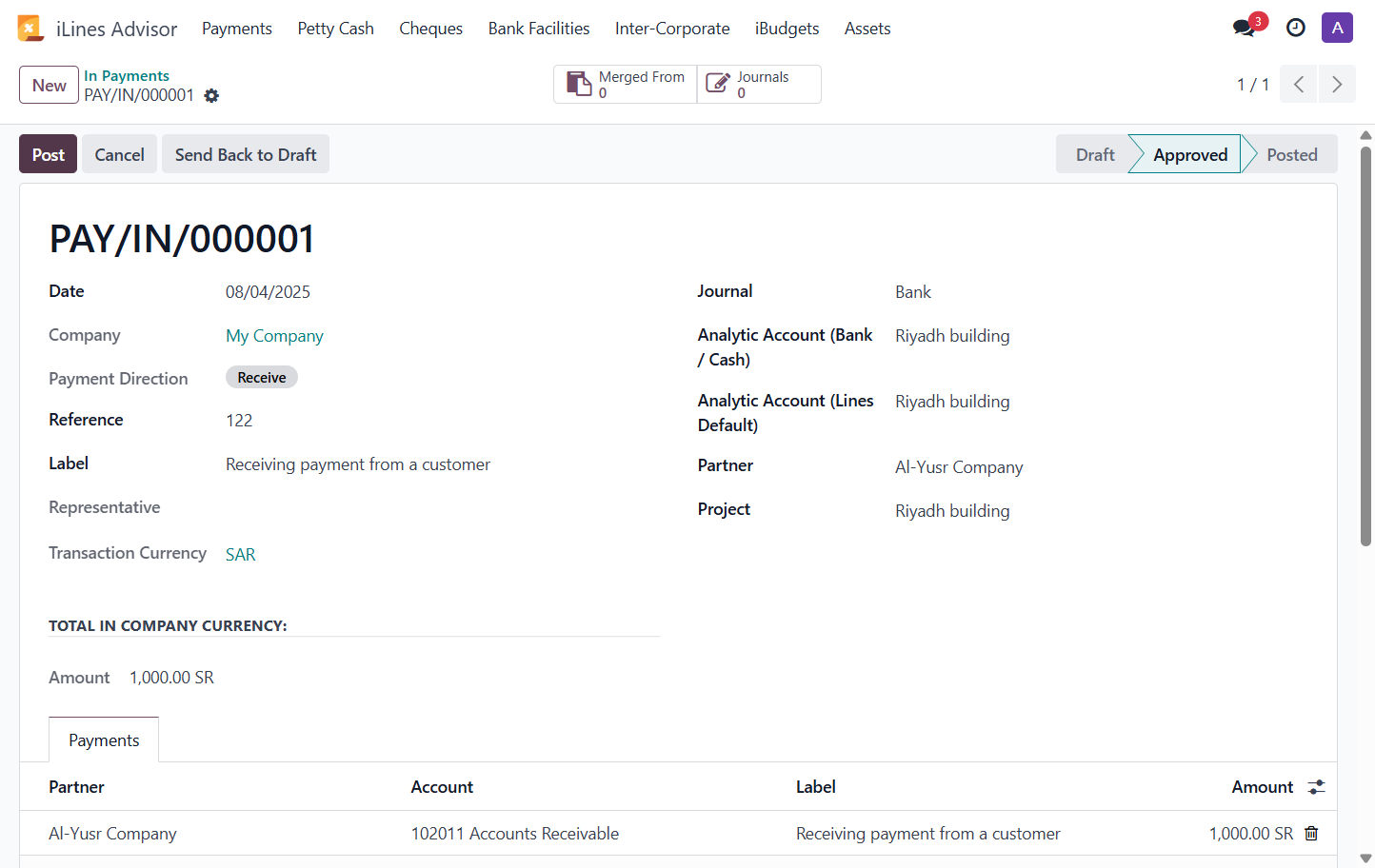Click the Journal field value Bank
The height and width of the screenshot is (868, 1375).
coord(913,292)
